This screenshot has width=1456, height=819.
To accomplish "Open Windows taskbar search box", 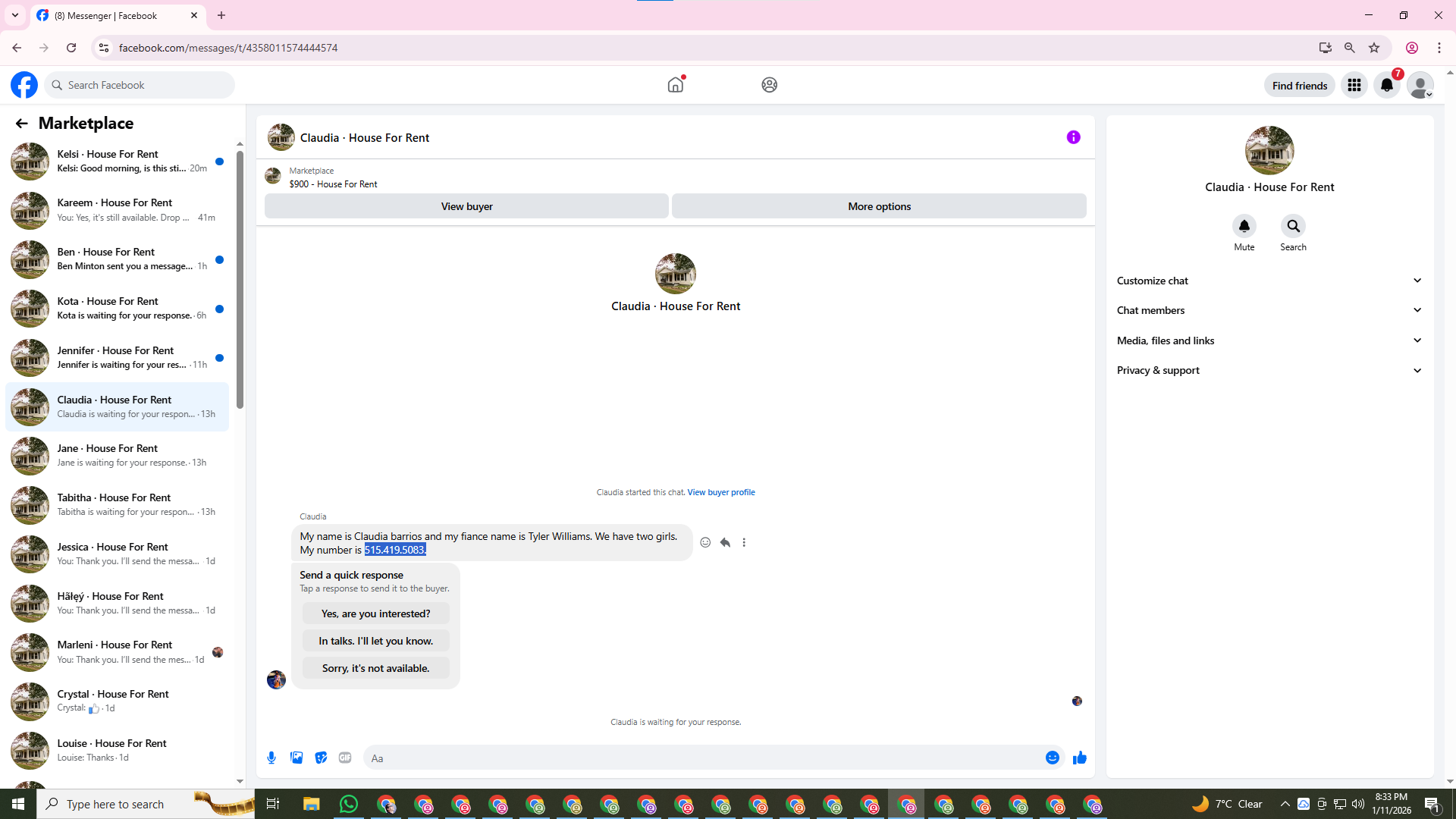I will (x=146, y=804).
